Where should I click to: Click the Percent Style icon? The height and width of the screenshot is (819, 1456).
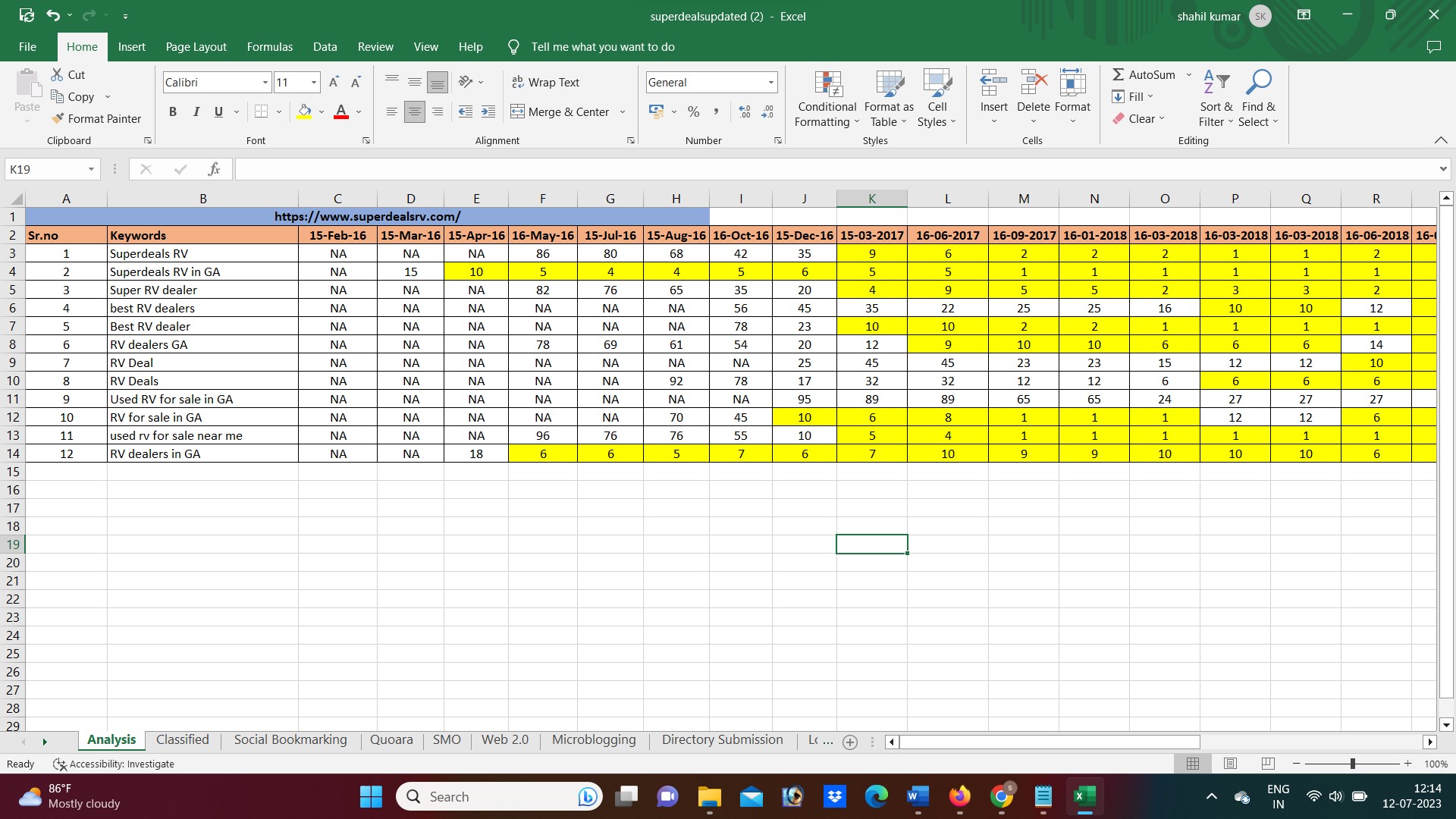point(693,111)
